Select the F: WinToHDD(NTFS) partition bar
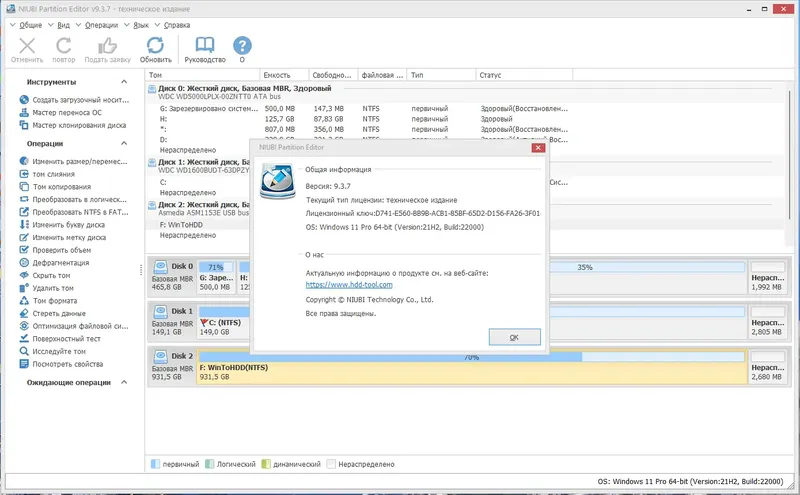800x495 pixels. tap(472, 366)
